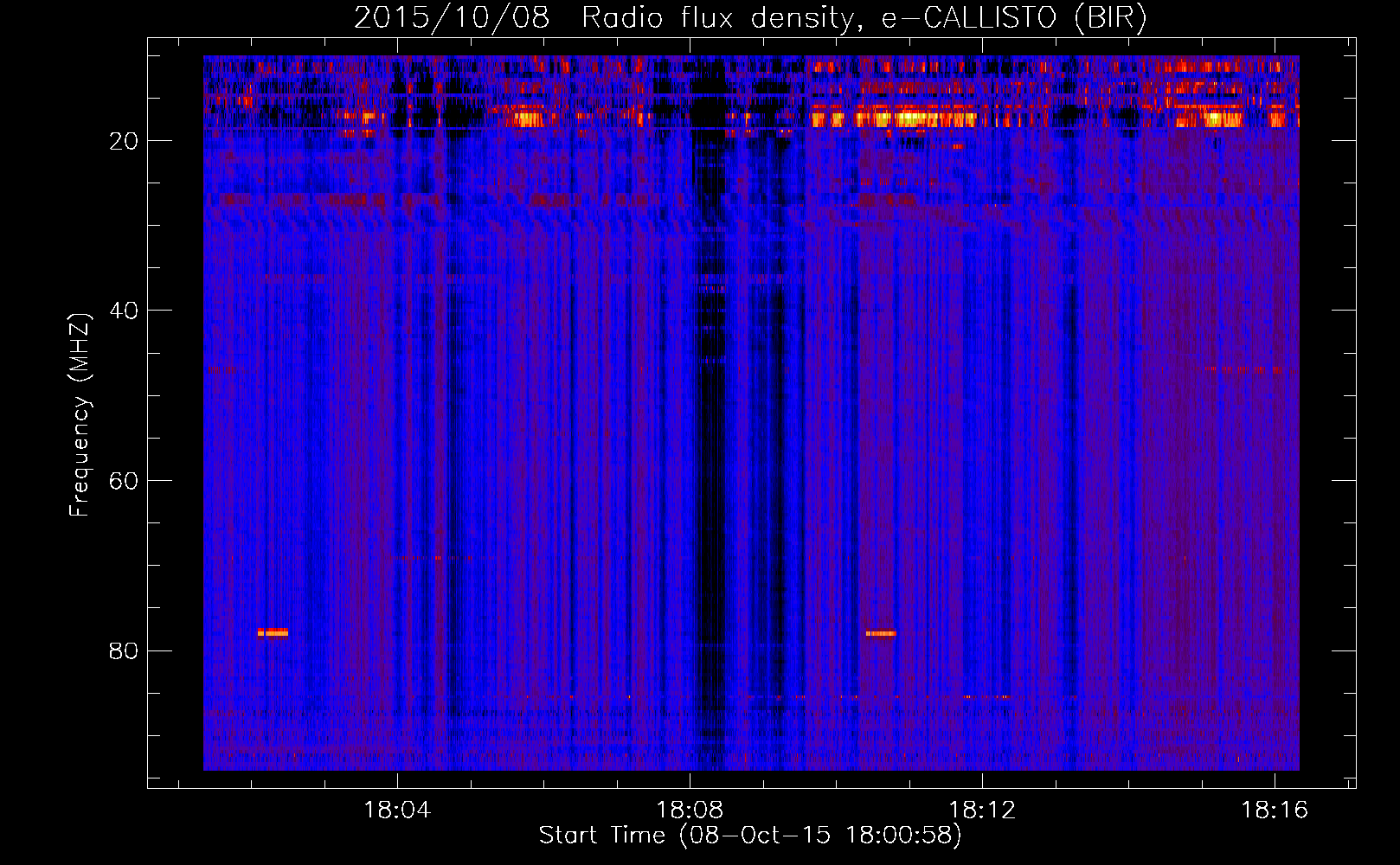The image size is (1400, 865).
Task: Click the y-axis label "Frequency (MHZ)"
Action: coord(80,415)
